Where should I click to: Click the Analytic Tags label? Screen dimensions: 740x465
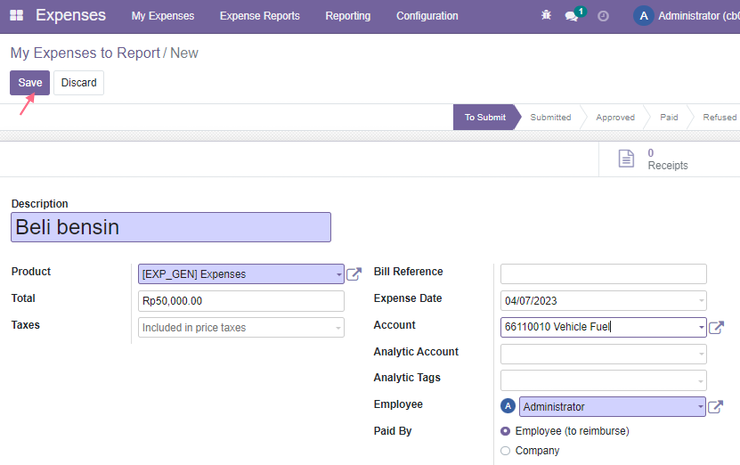[x=407, y=378]
